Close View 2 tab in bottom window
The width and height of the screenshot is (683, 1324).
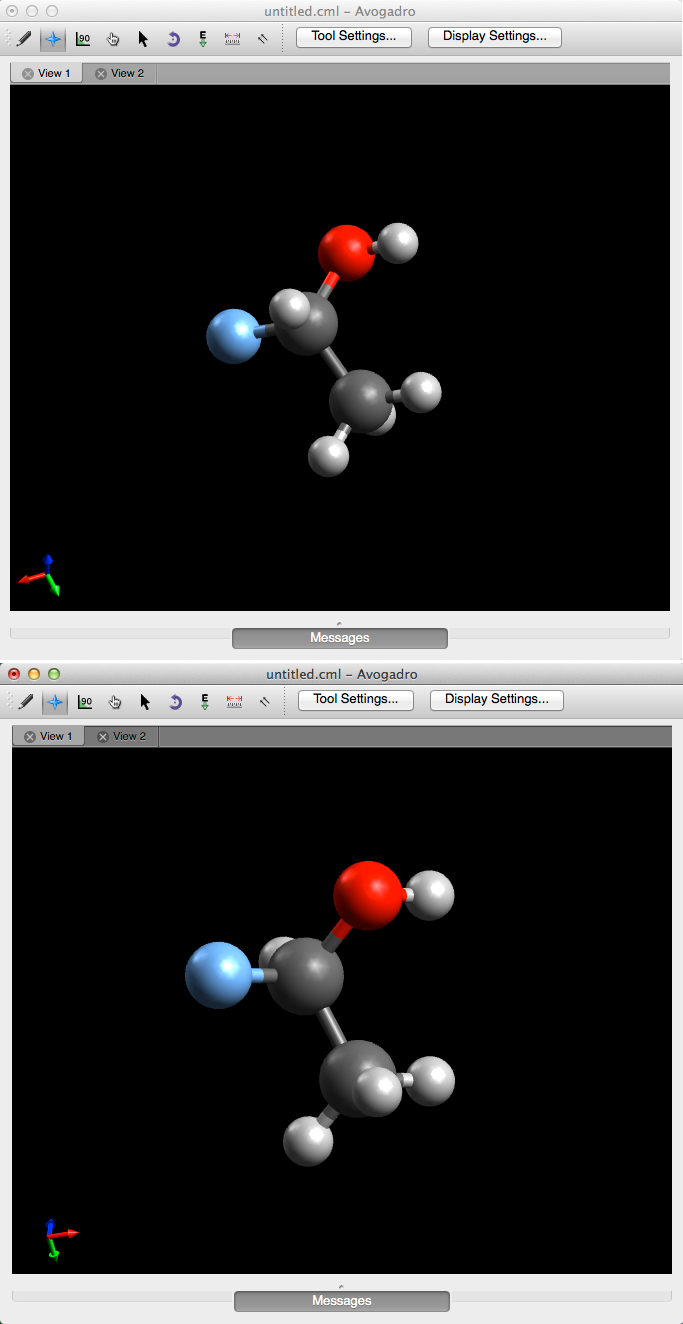pyautogui.click(x=103, y=737)
